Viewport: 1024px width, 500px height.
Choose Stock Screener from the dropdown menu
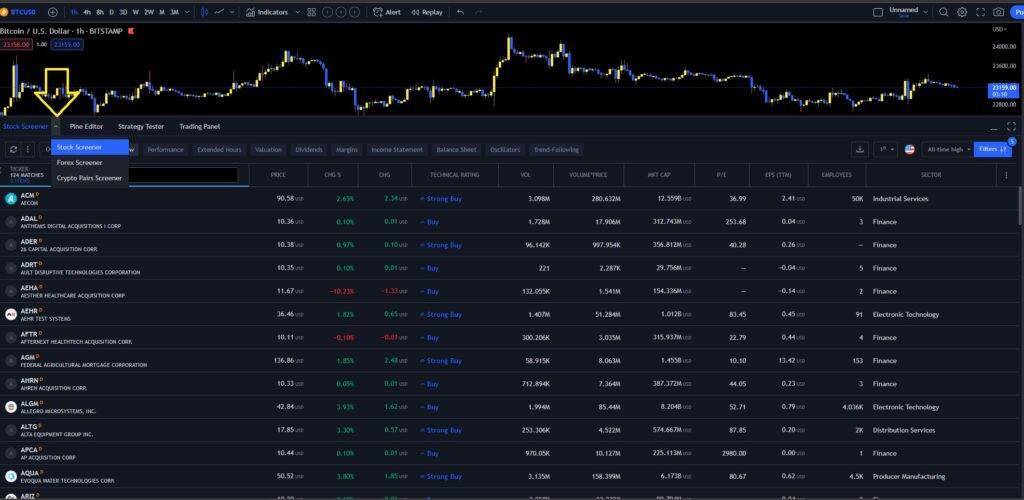[x=90, y=147]
